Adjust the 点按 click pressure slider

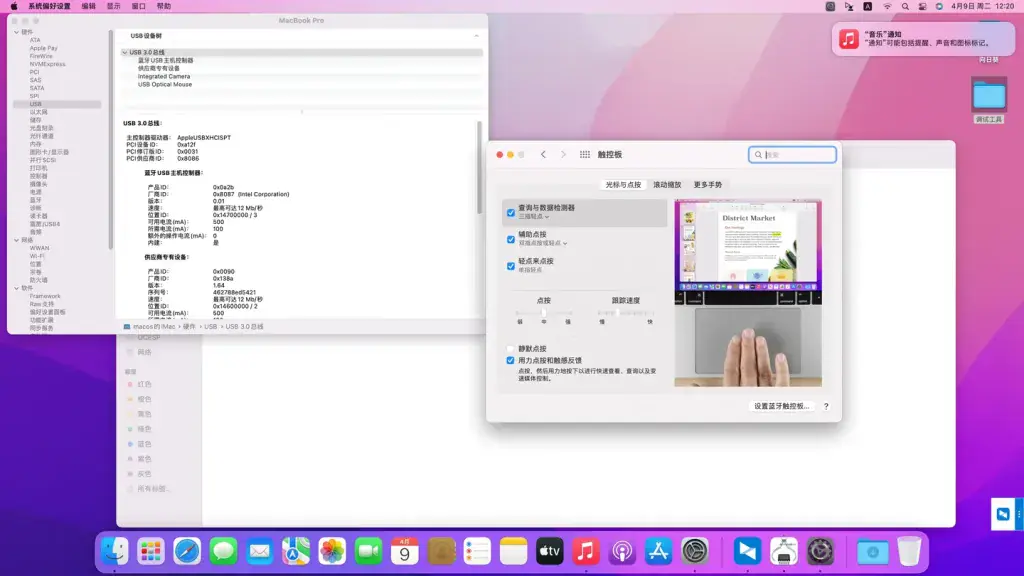543,313
